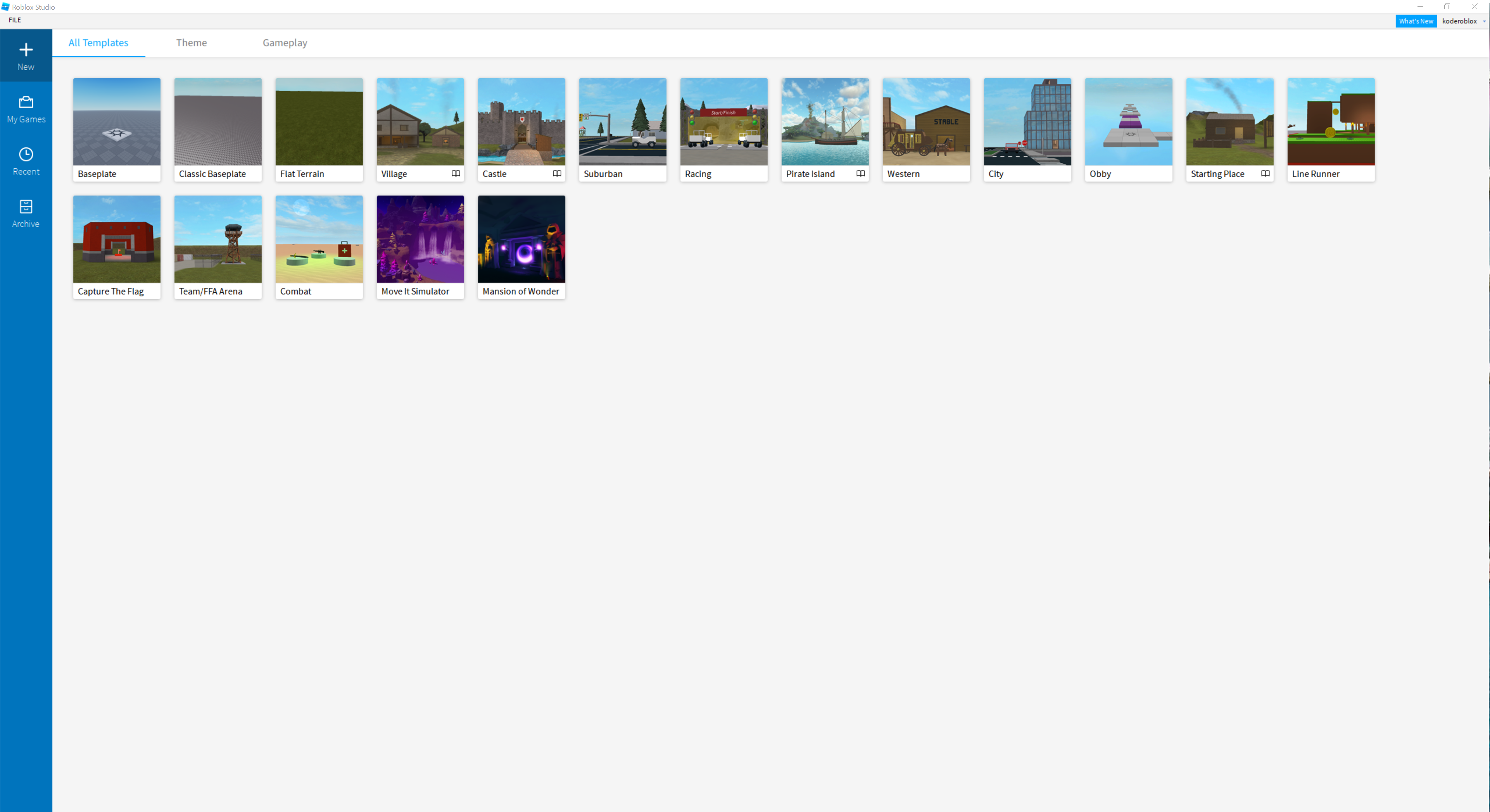This screenshot has height=812, width=1490.
Task: Switch to Gameplay tab
Action: coord(284,42)
